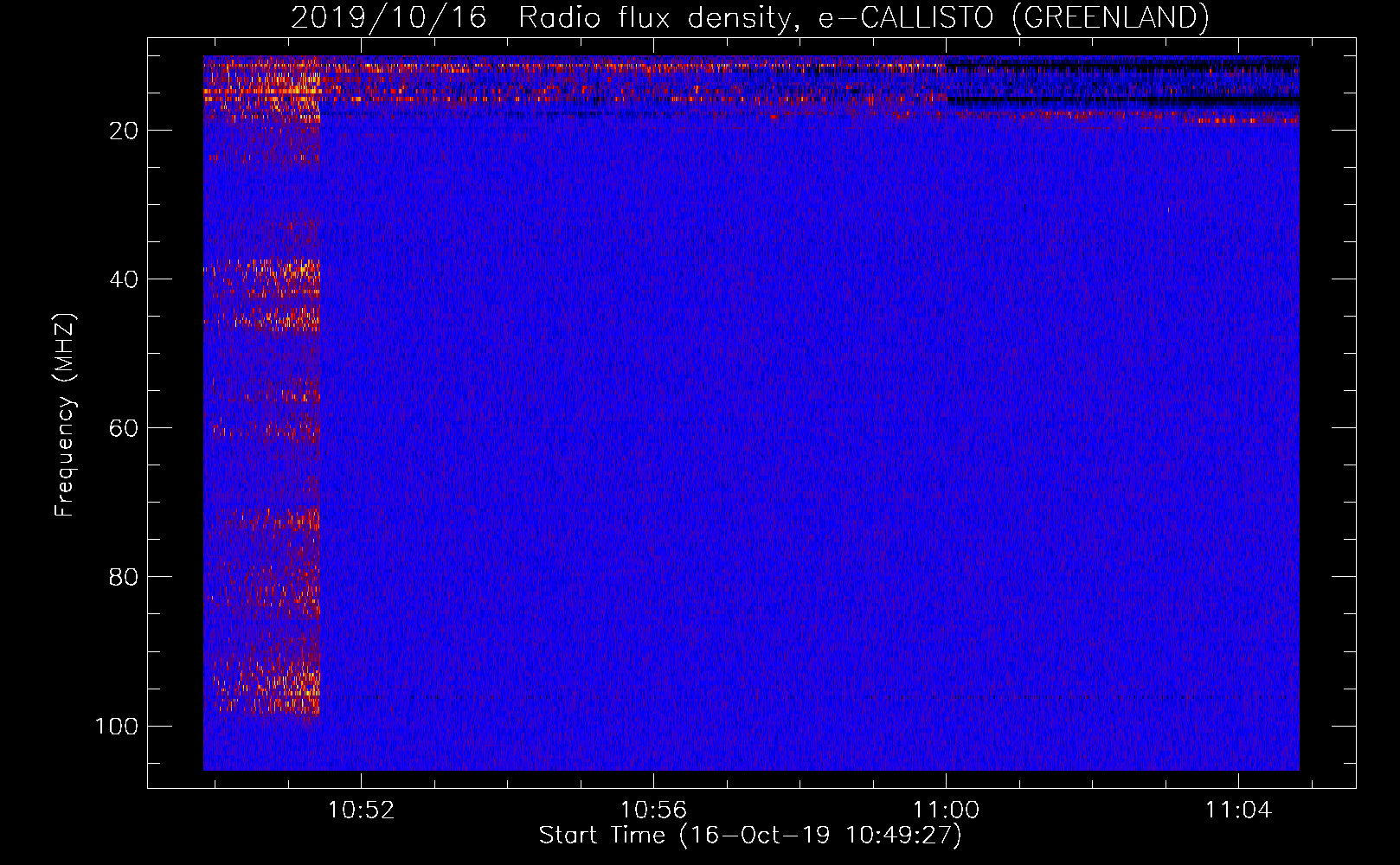Image resolution: width=1400 pixels, height=865 pixels.
Task: Click the 100 frequency tick label
Action: [x=117, y=726]
